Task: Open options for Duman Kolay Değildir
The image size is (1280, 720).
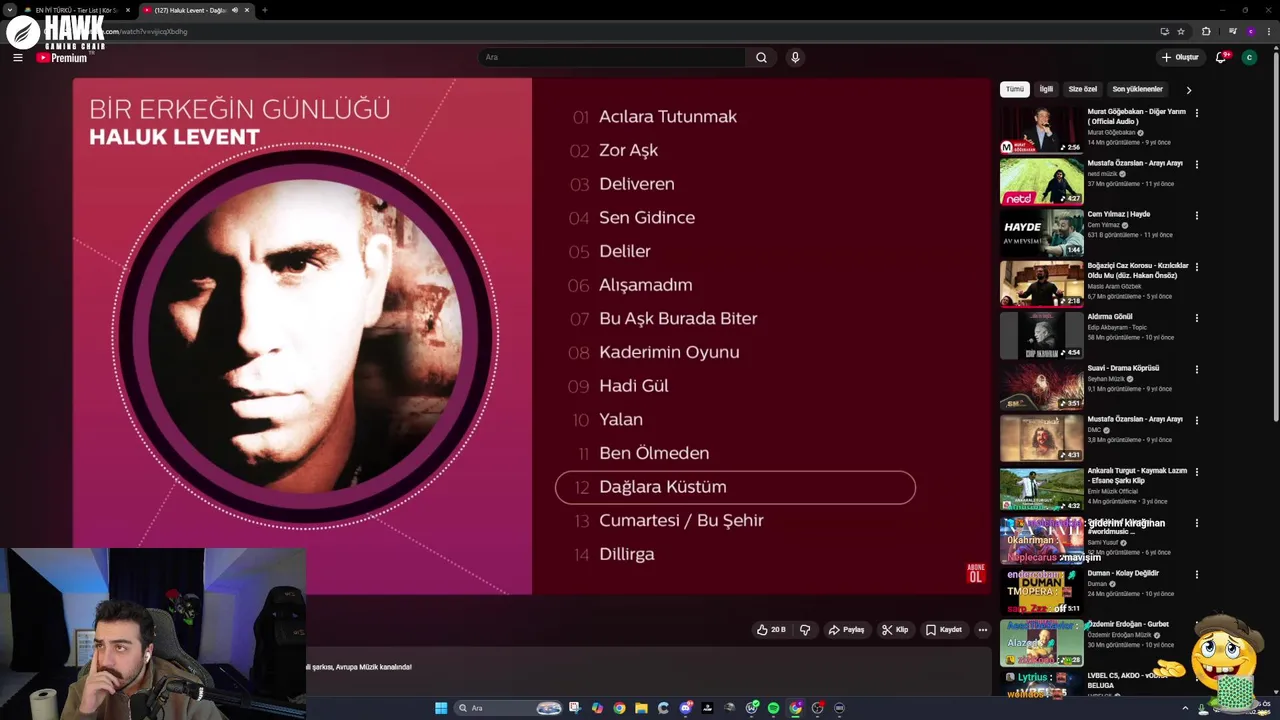Action: (x=1196, y=574)
